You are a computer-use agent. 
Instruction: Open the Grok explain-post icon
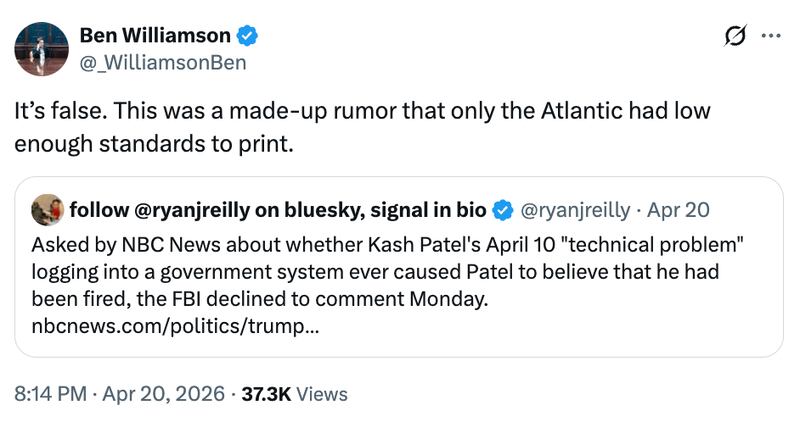[735, 37]
